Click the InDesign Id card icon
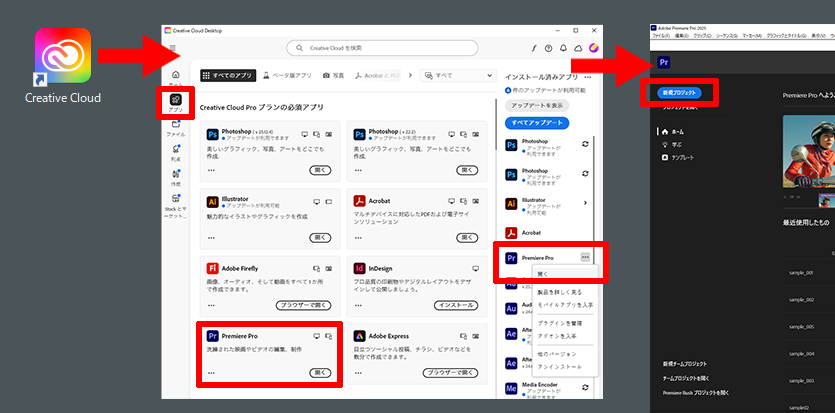The width and height of the screenshot is (835, 413). point(359,268)
